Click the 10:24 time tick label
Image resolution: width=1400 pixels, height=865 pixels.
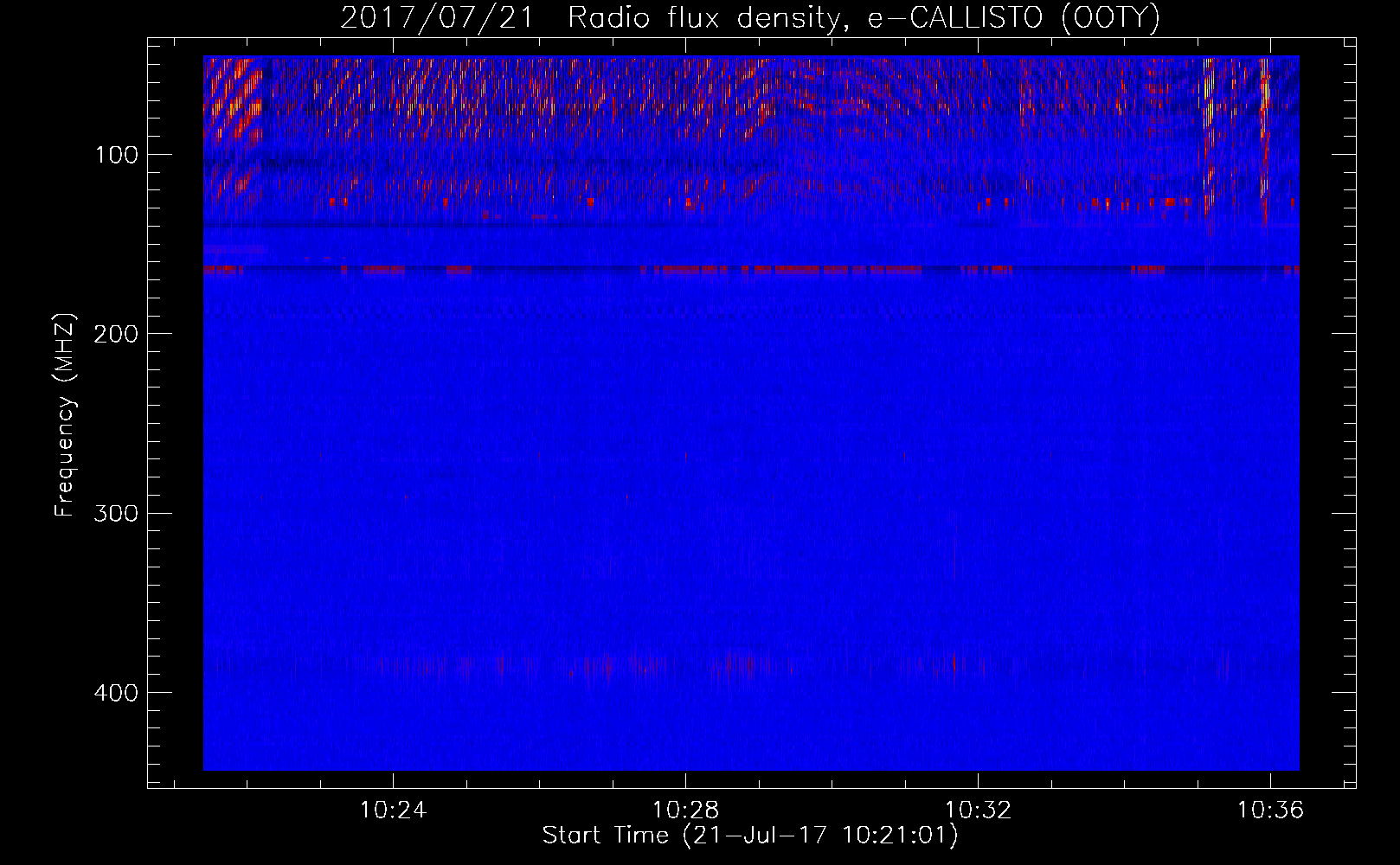point(394,811)
